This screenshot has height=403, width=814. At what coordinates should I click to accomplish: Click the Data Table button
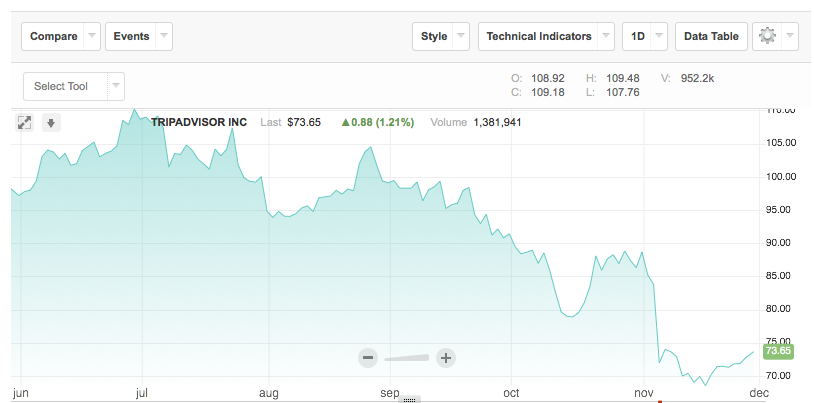(x=711, y=36)
